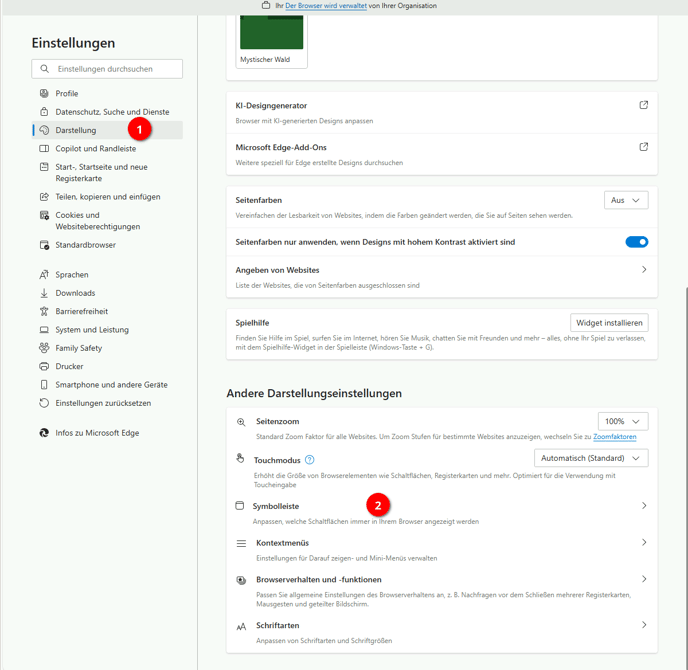688x670 pixels.
Task: Open Profile settings page
Action: pos(107,93)
